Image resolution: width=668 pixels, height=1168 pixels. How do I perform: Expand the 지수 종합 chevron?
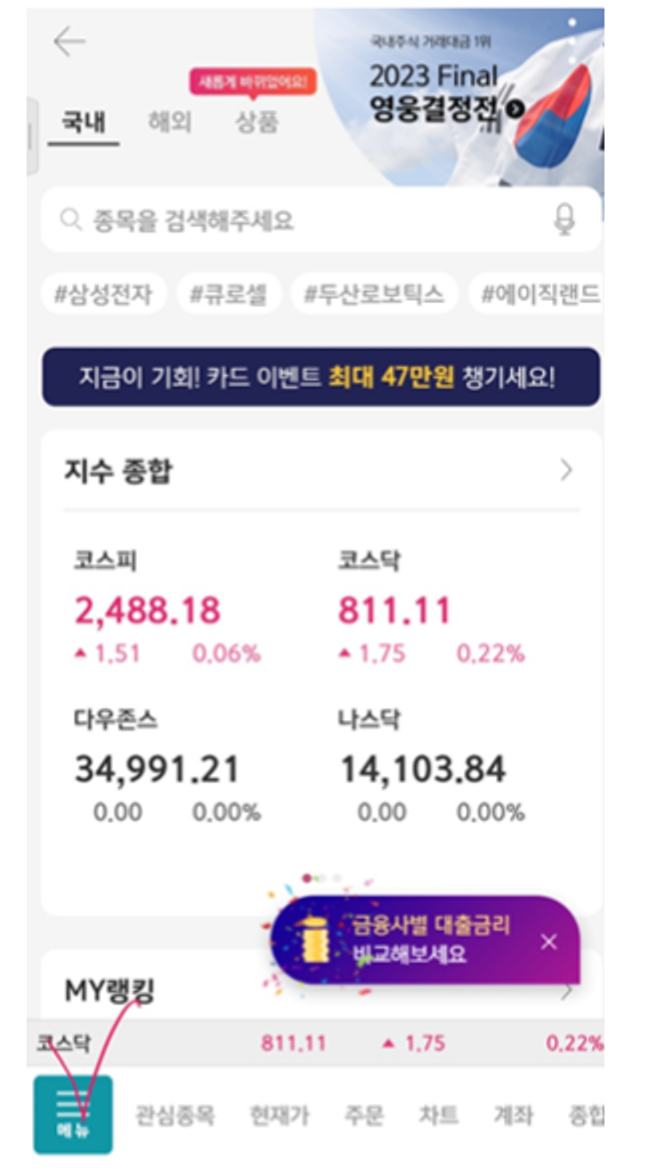(x=566, y=470)
